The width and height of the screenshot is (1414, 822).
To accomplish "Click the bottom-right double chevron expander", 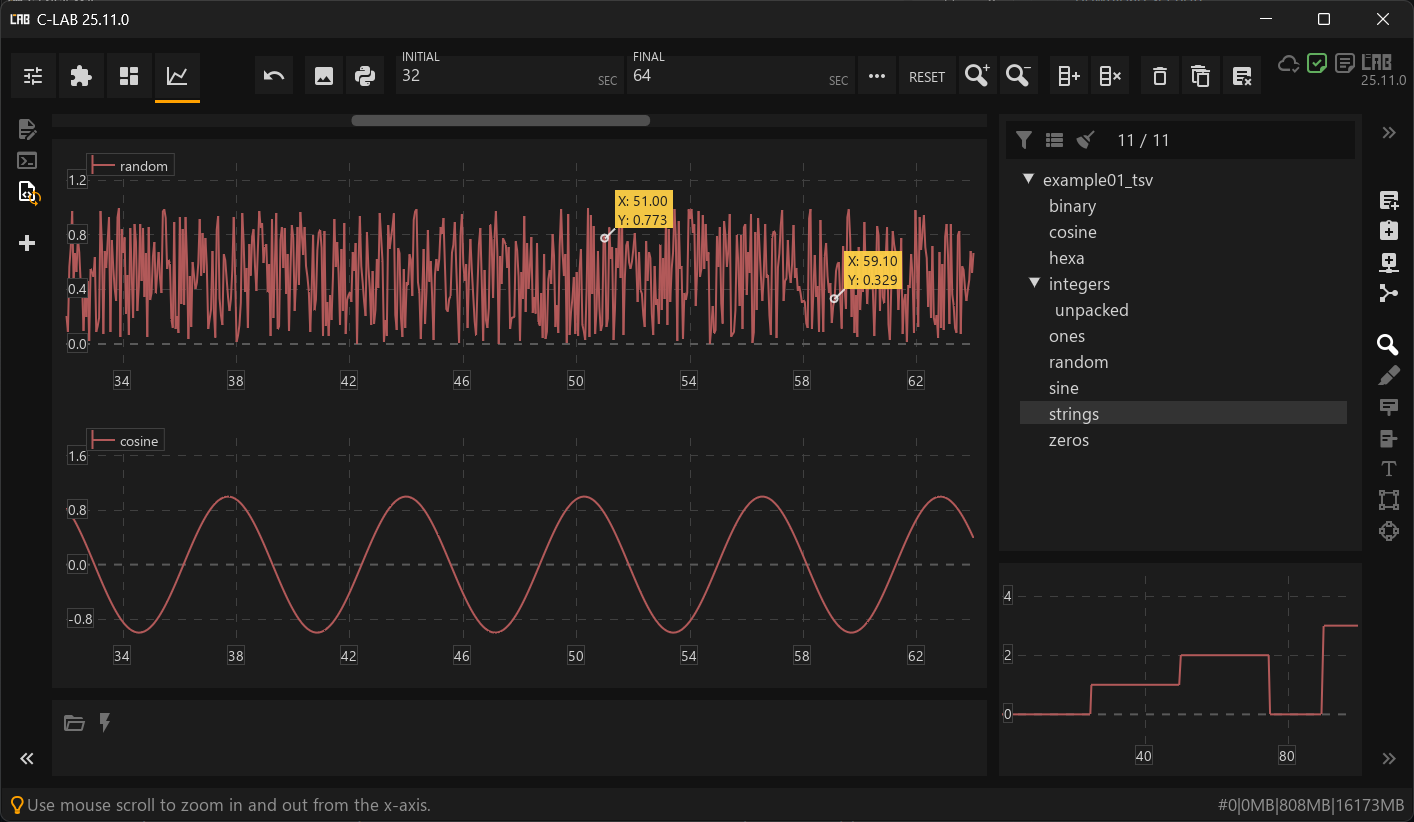I will [x=1389, y=759].
